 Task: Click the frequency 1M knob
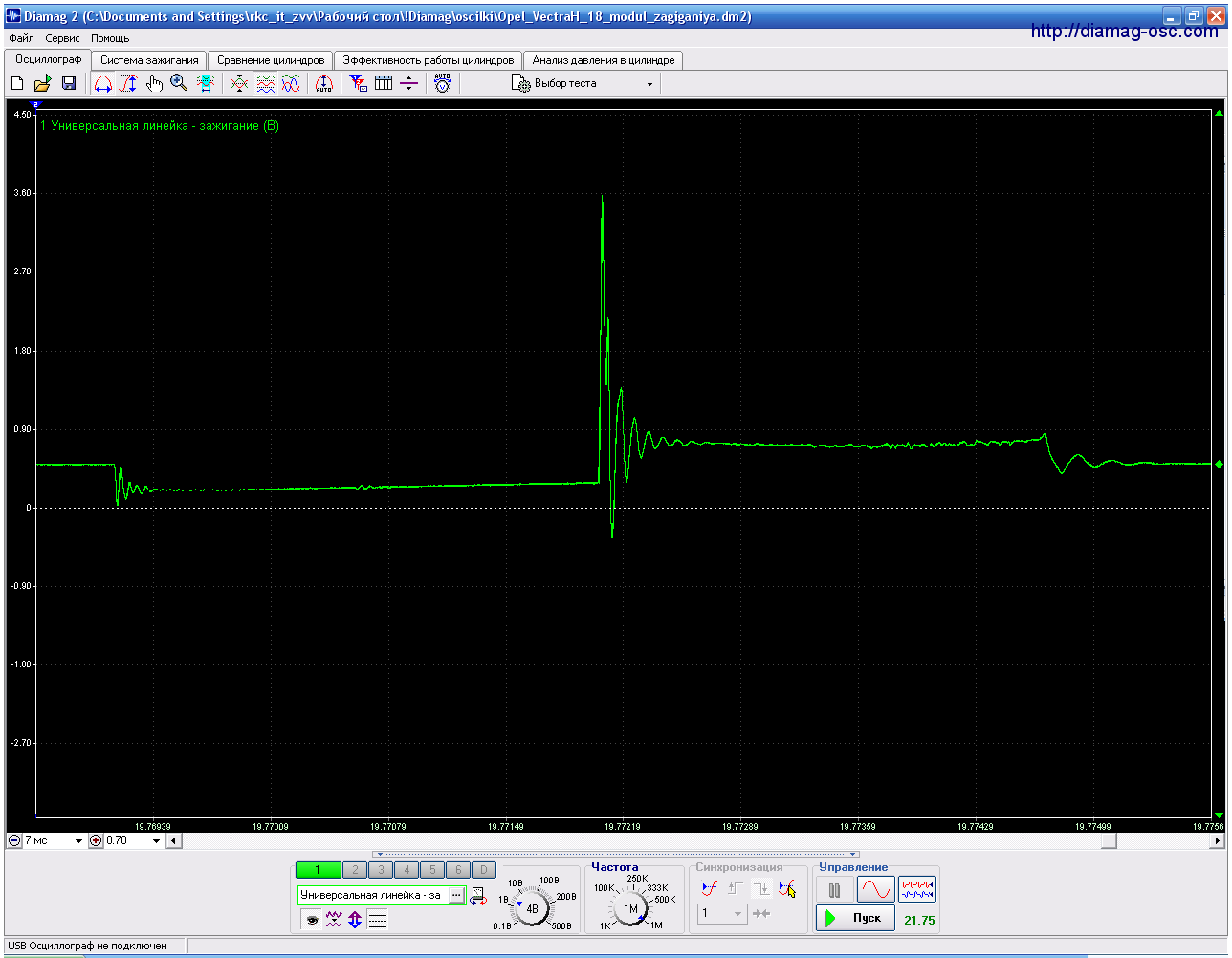[630, 909]
